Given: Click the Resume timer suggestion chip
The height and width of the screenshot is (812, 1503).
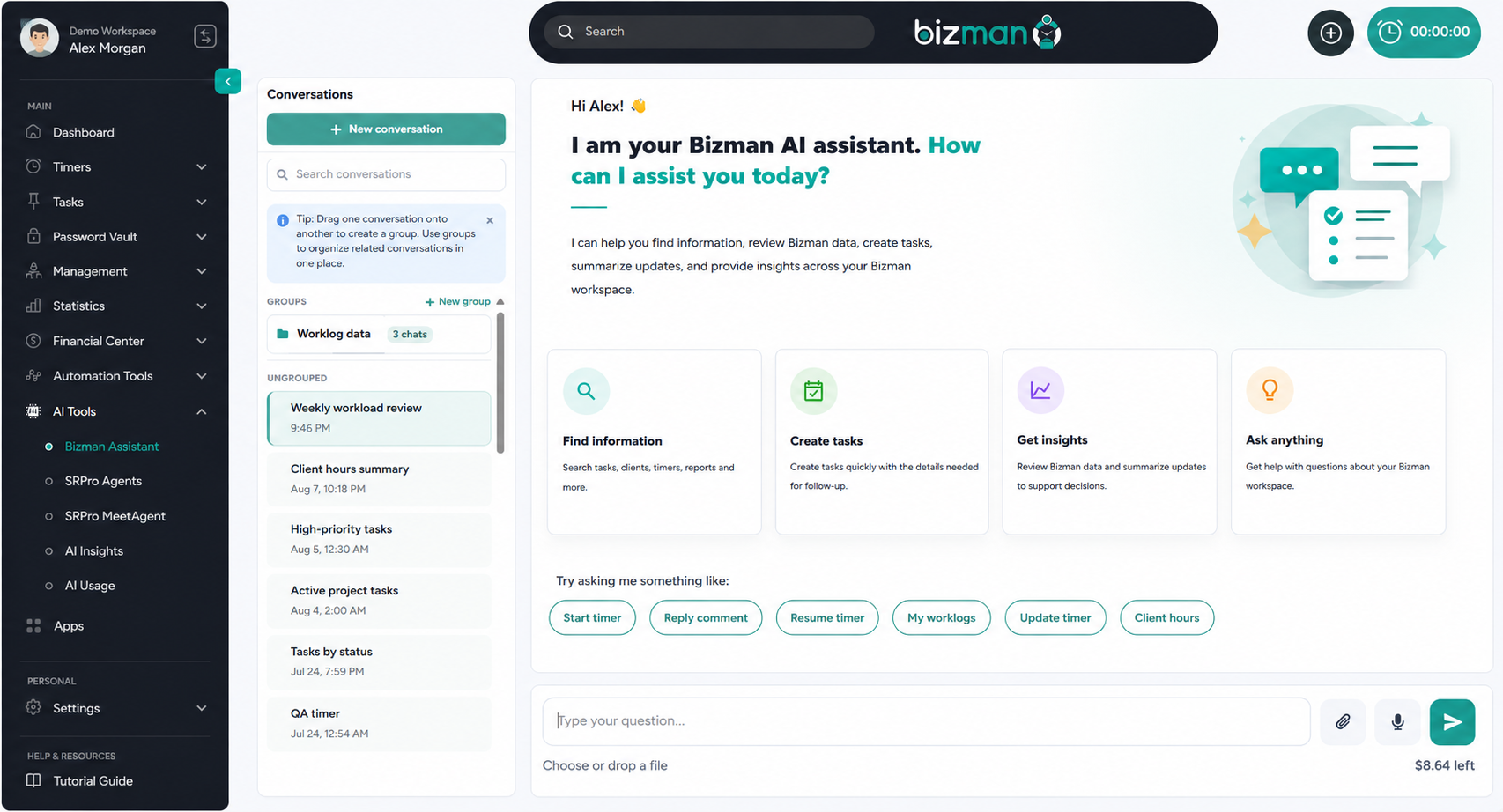Looking at the screenshot, I should pyautogui.click(x=827, y=617).
